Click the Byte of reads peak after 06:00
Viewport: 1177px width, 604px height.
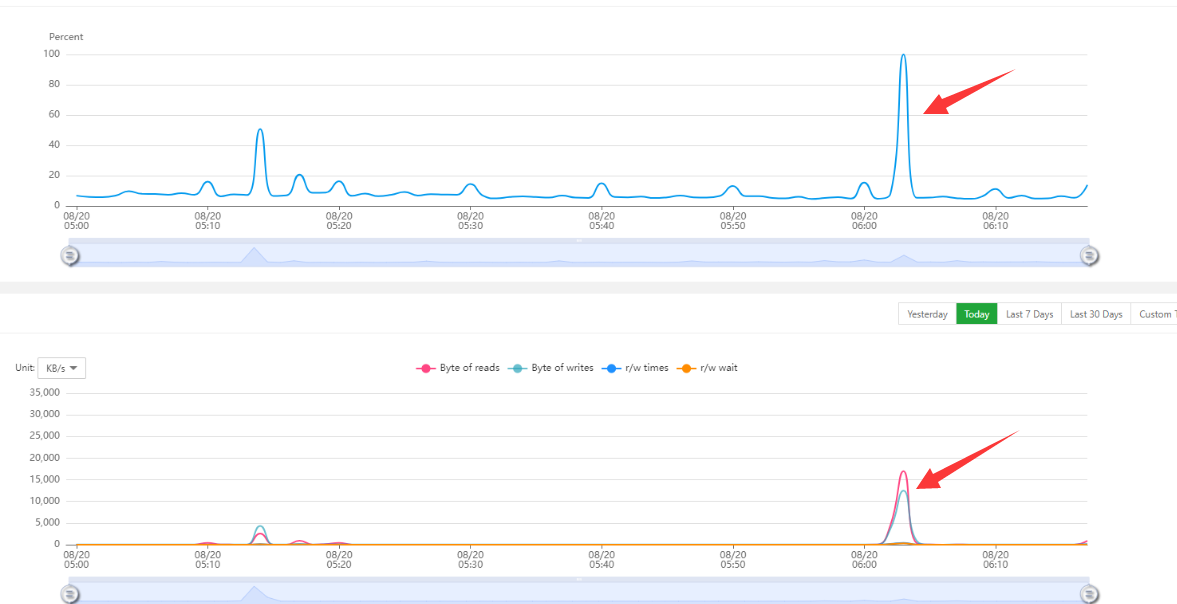pyautogui.click(x=903, y=472)
